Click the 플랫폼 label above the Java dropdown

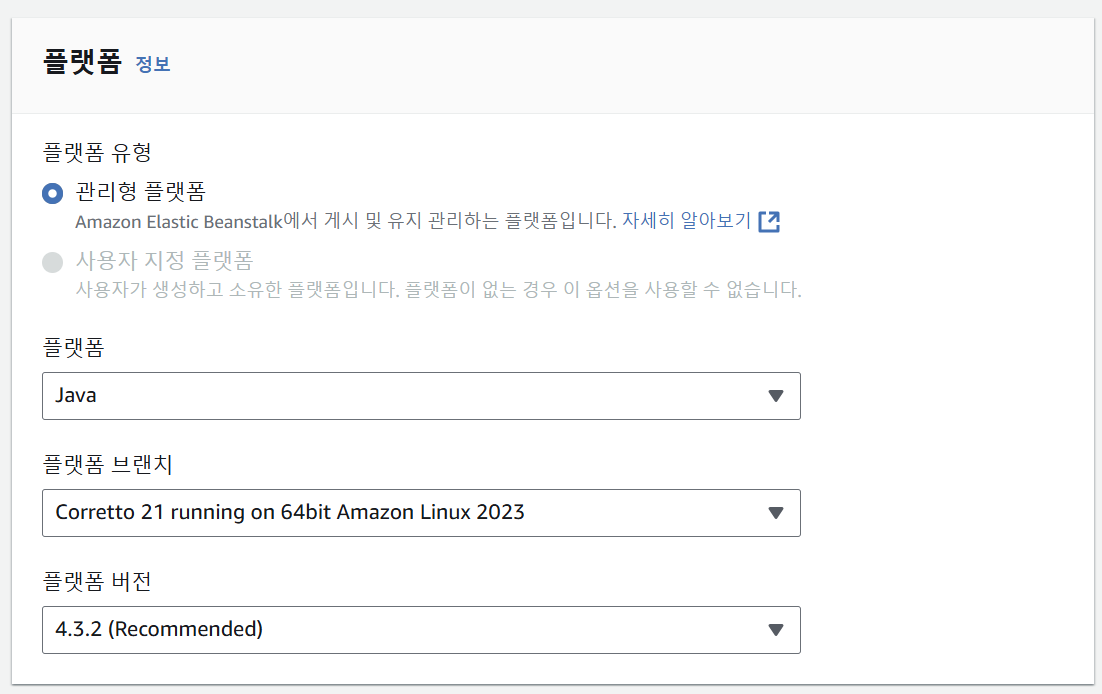click(x=73, y=348)
